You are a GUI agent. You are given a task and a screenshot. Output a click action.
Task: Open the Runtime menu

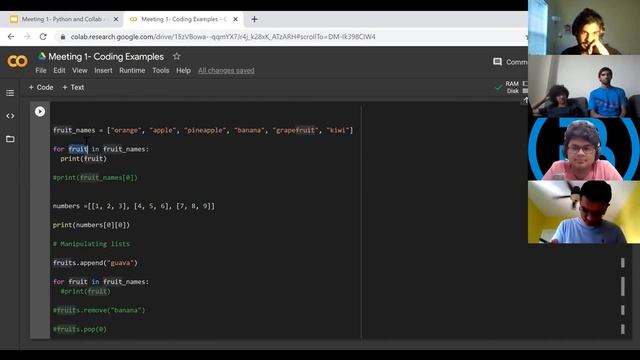click(x=132, y=71)
